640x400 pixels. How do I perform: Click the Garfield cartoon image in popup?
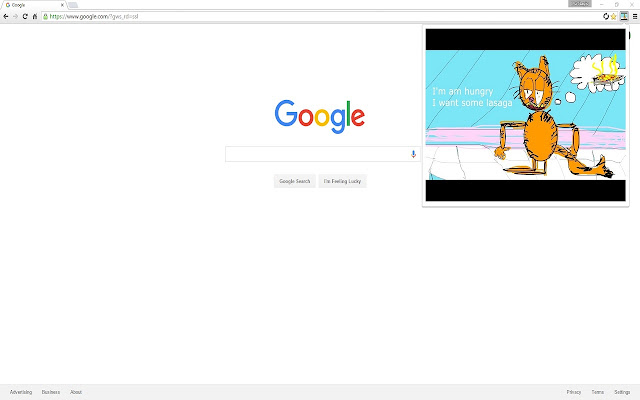click(x=525, y=115)
